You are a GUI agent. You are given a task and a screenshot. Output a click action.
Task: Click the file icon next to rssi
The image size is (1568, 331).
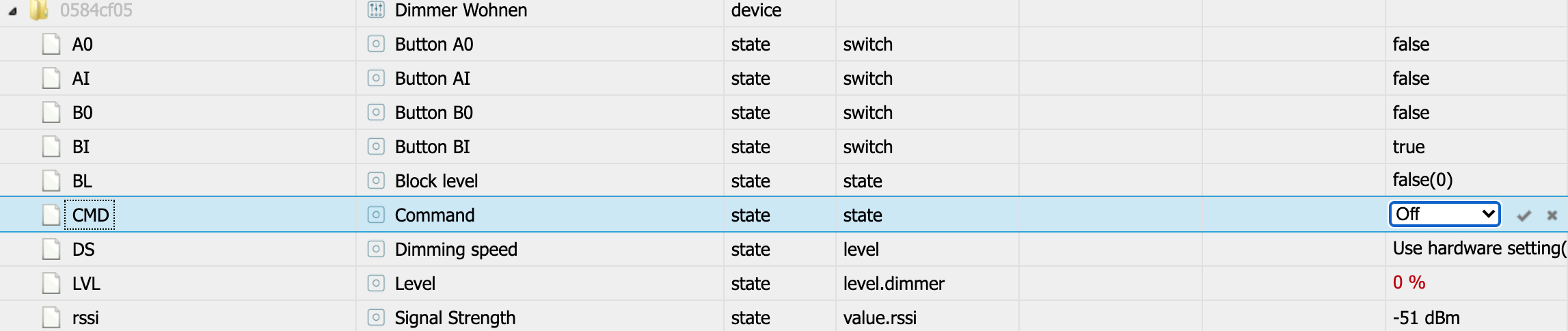click(51, 318)
